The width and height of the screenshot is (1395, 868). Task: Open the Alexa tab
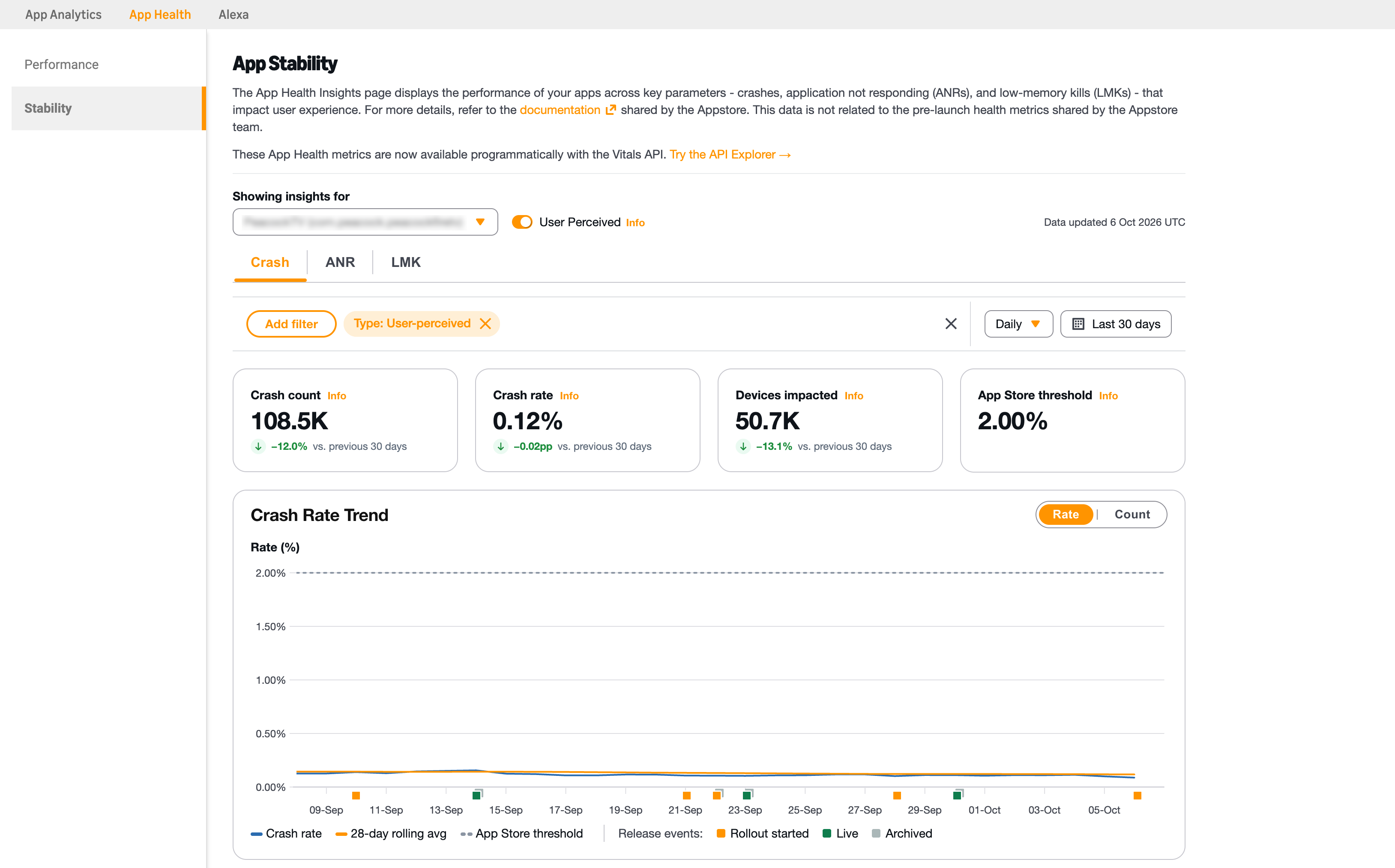tap(233, 14)
